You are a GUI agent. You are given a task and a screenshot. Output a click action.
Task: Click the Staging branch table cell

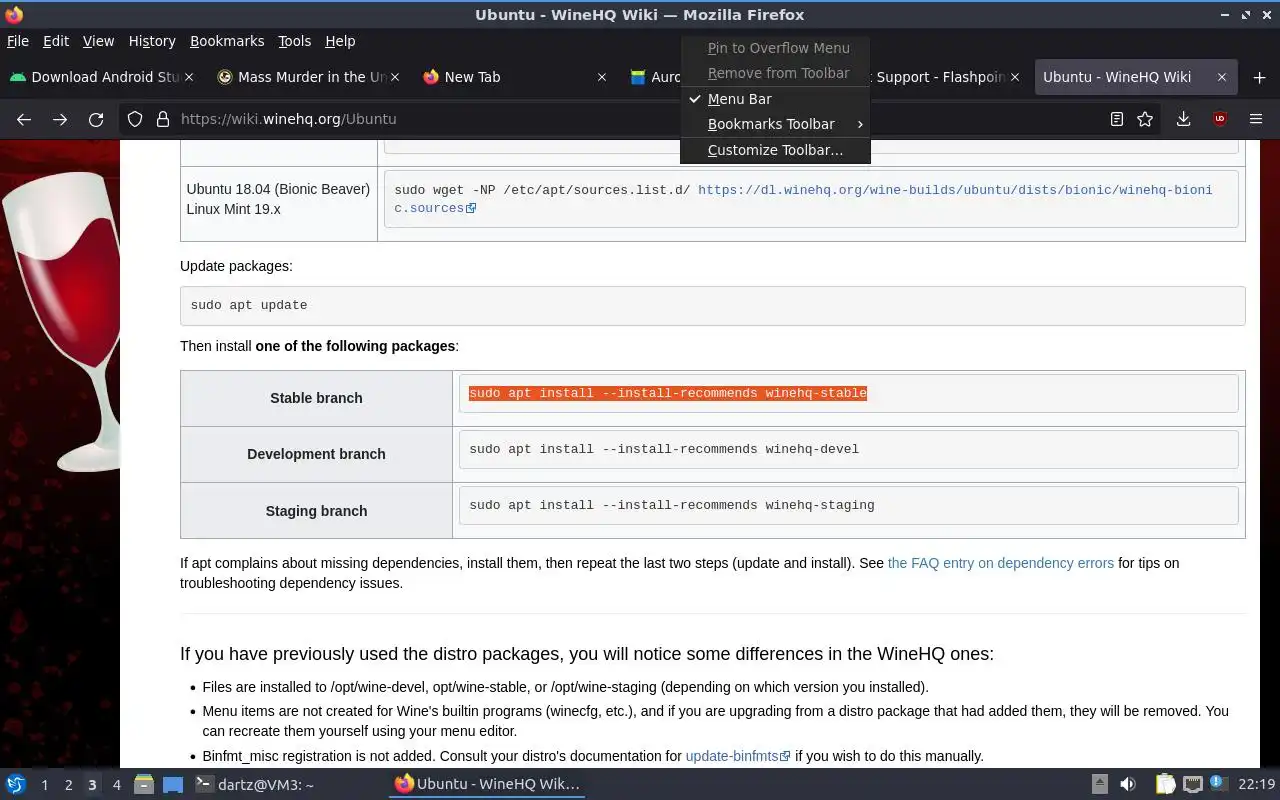point(316,510)
